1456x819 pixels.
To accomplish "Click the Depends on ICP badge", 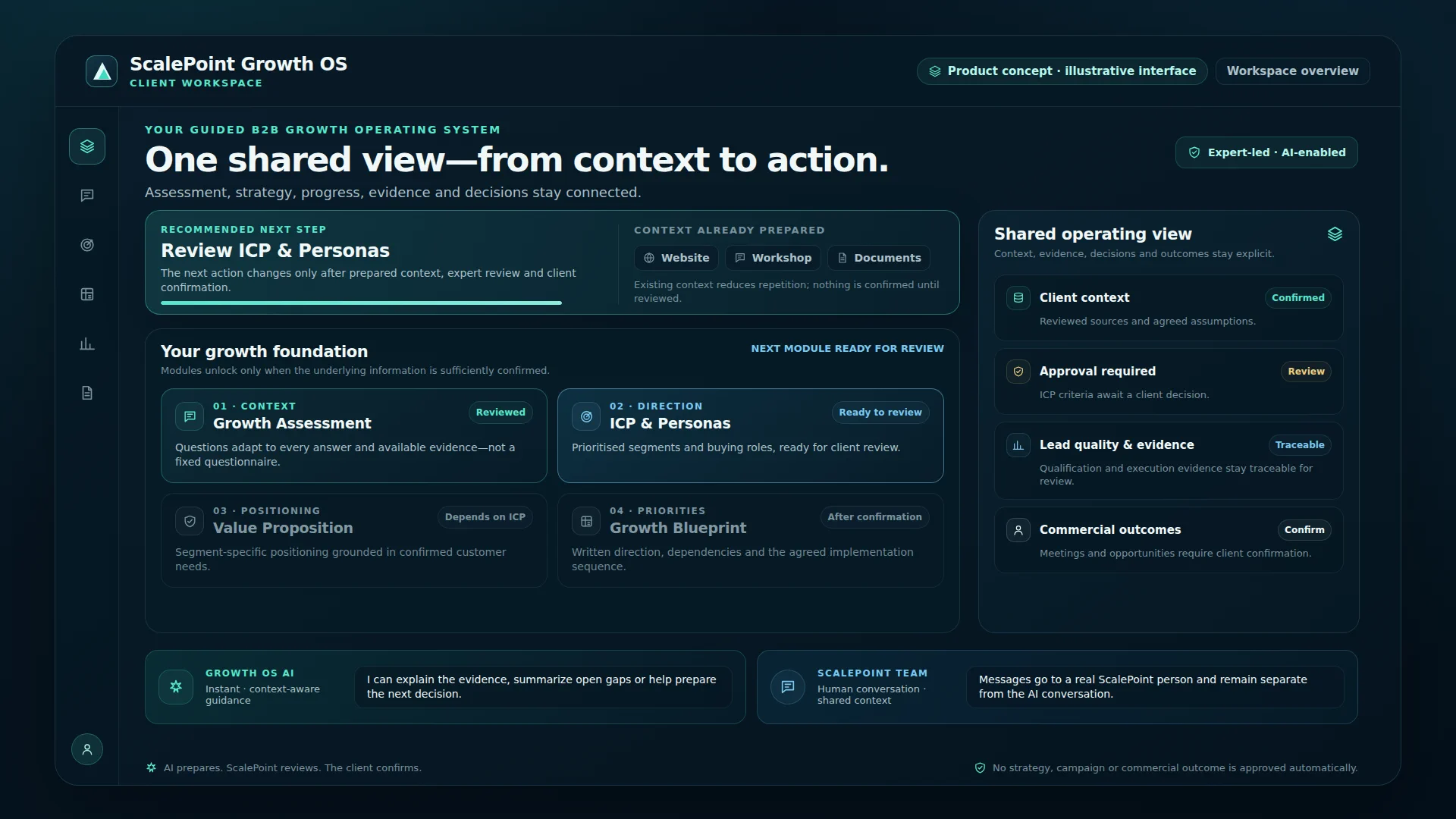I will [x=485, y=517].
